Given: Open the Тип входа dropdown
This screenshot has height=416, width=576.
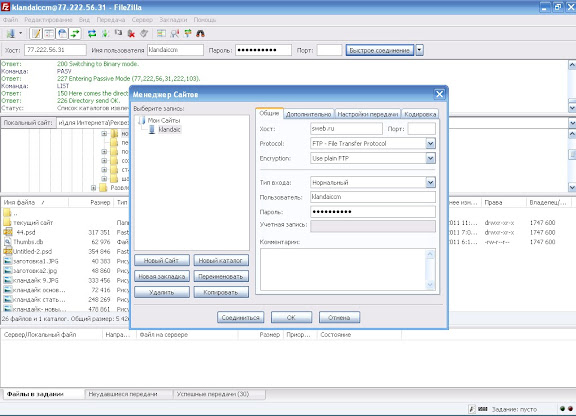Looking at the screenshot, I should point(431,182).
